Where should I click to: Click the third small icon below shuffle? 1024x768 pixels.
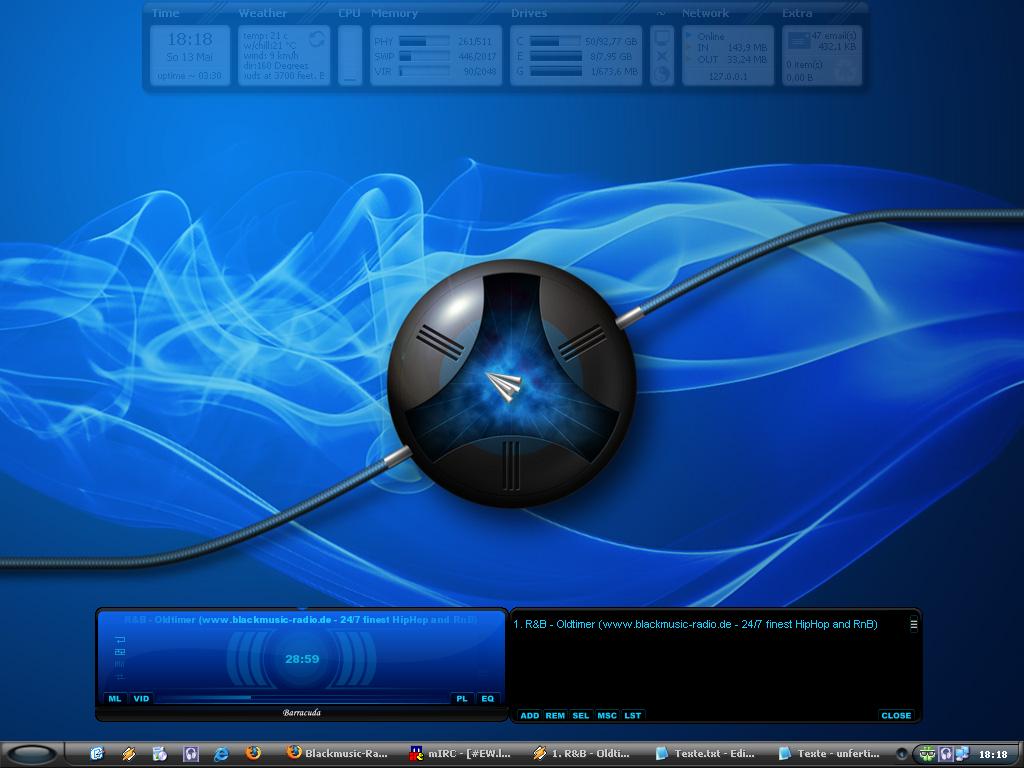(120, 664)
